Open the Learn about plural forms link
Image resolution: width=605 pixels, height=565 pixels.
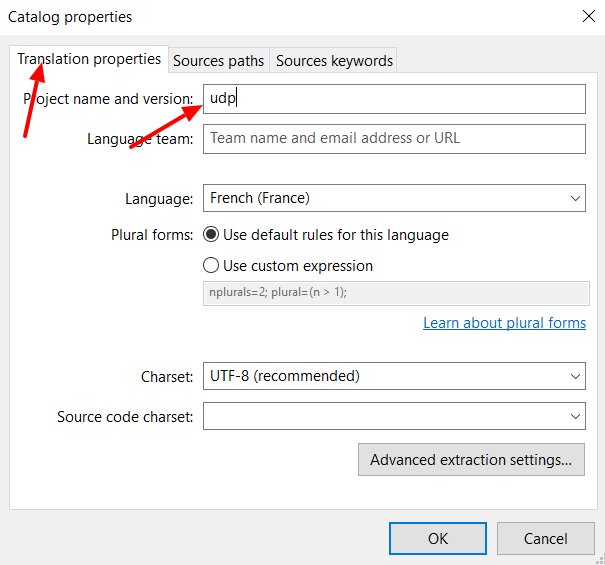click(504, 323)
